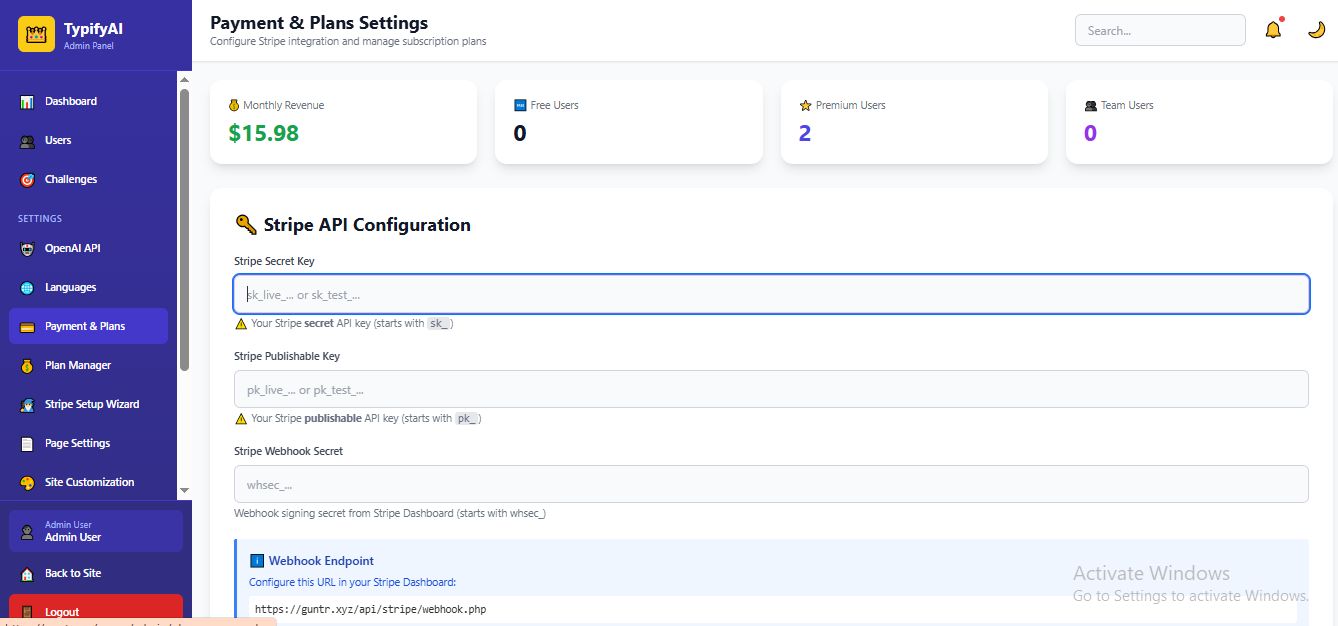Open the Page Settings menu item

click(x=77, y=444)
